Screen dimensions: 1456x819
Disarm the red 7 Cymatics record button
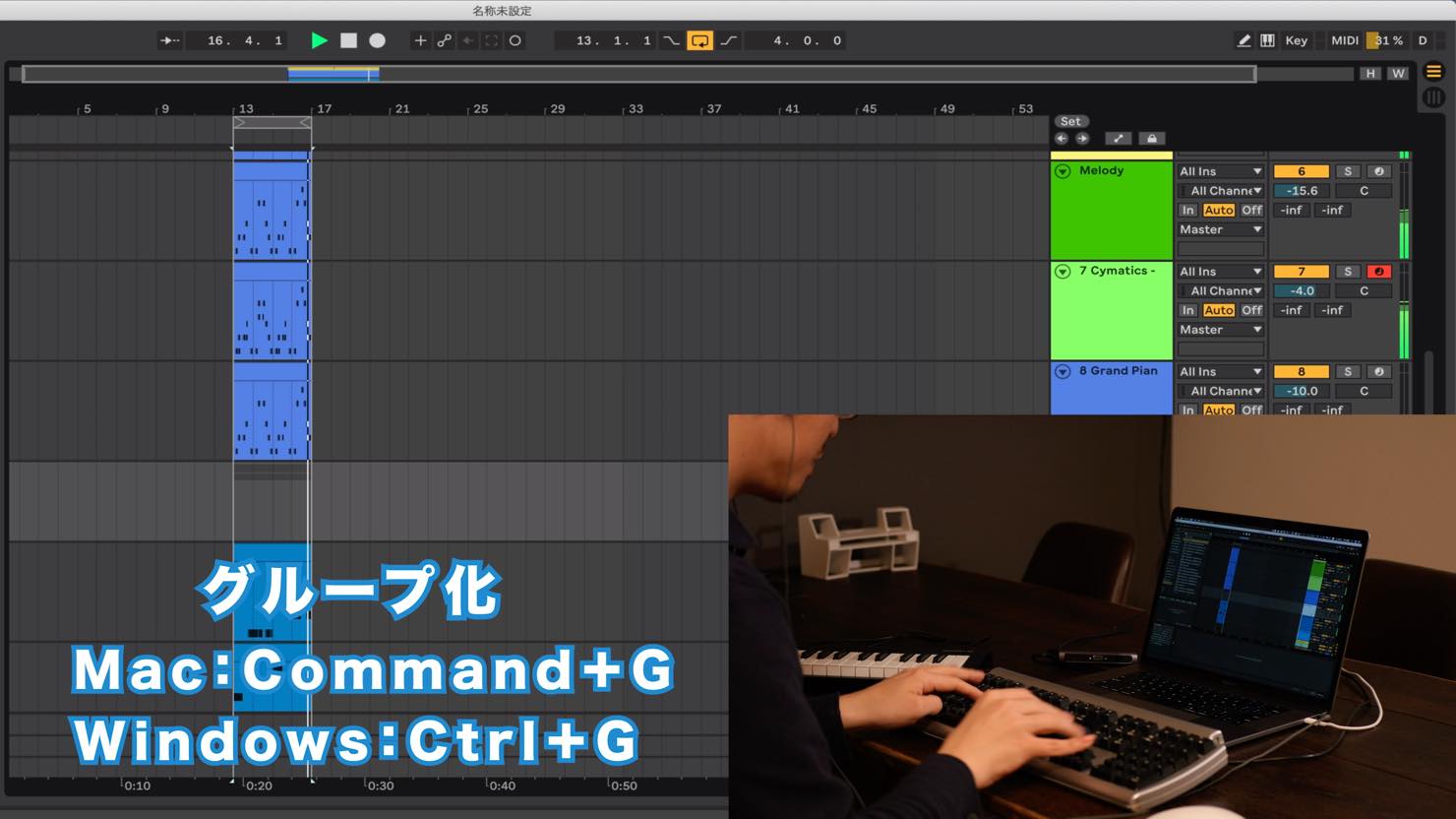[x=1379, y=272]
